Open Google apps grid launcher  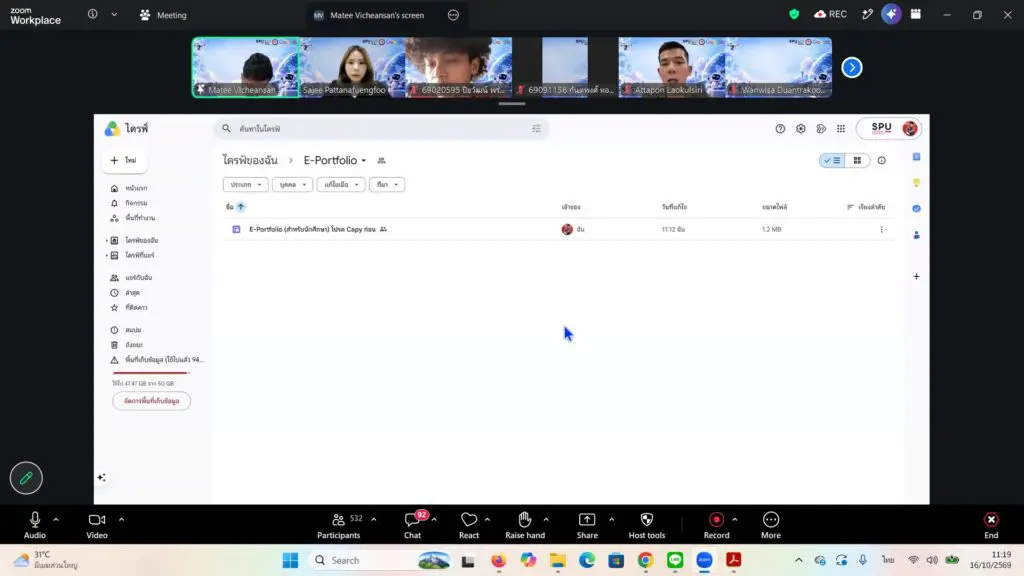tap(840, 129)
